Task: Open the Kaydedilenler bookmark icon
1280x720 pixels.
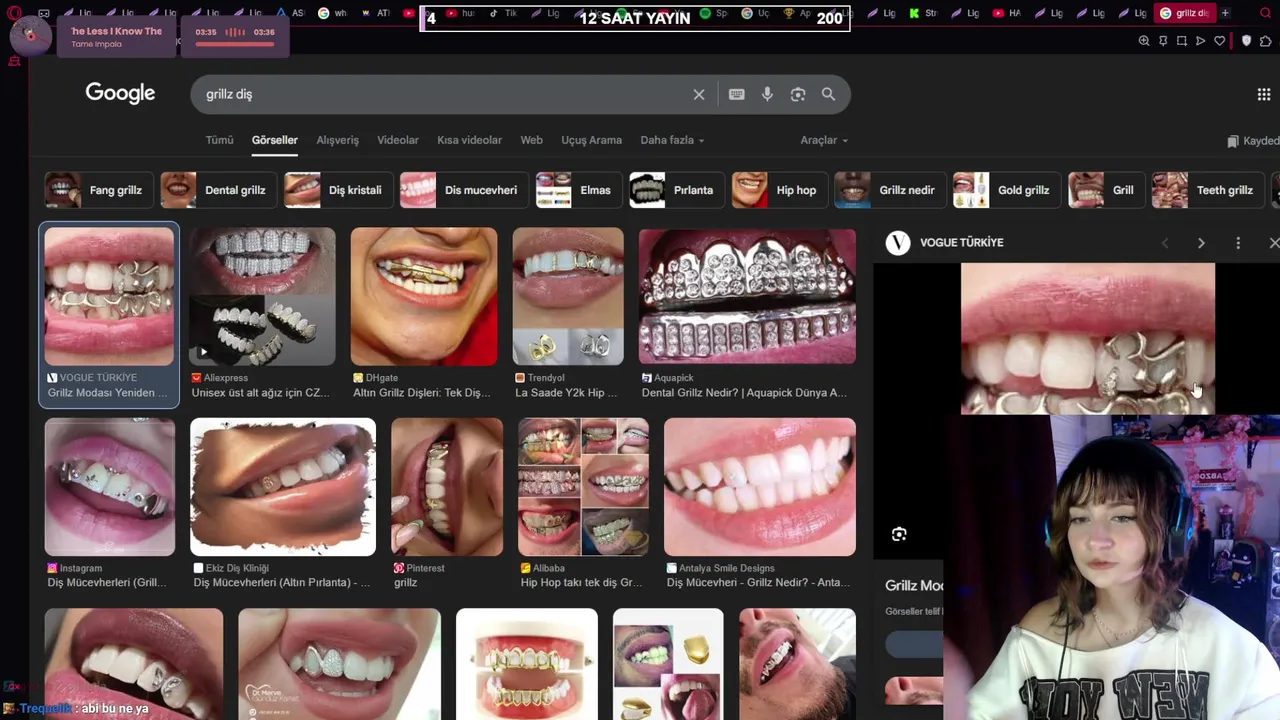Action: (1233, 141)
